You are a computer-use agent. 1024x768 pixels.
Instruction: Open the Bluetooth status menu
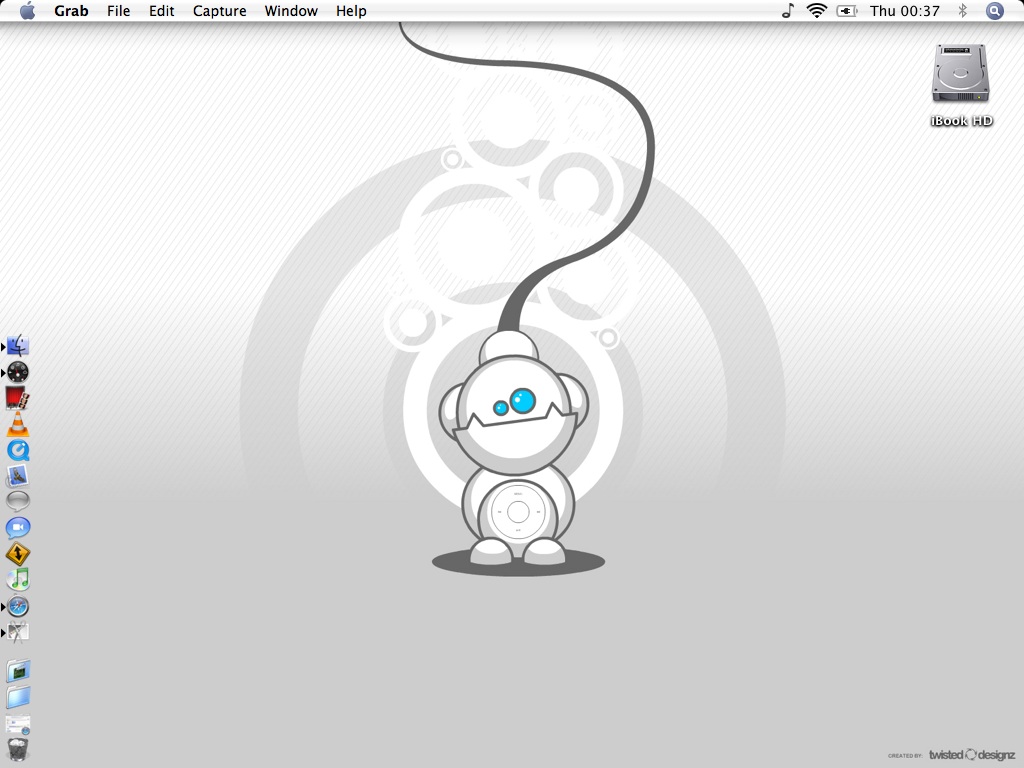coord(962,10)
